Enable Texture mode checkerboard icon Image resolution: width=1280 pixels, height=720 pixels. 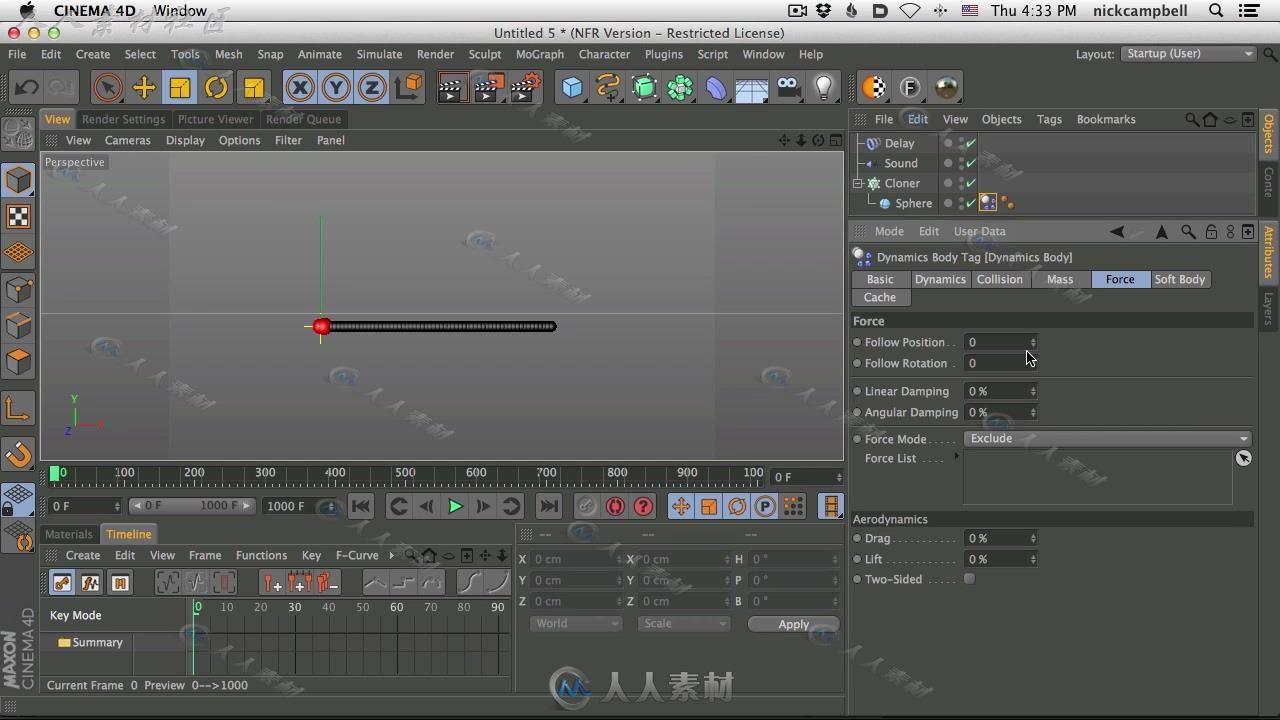pos(18,217)
